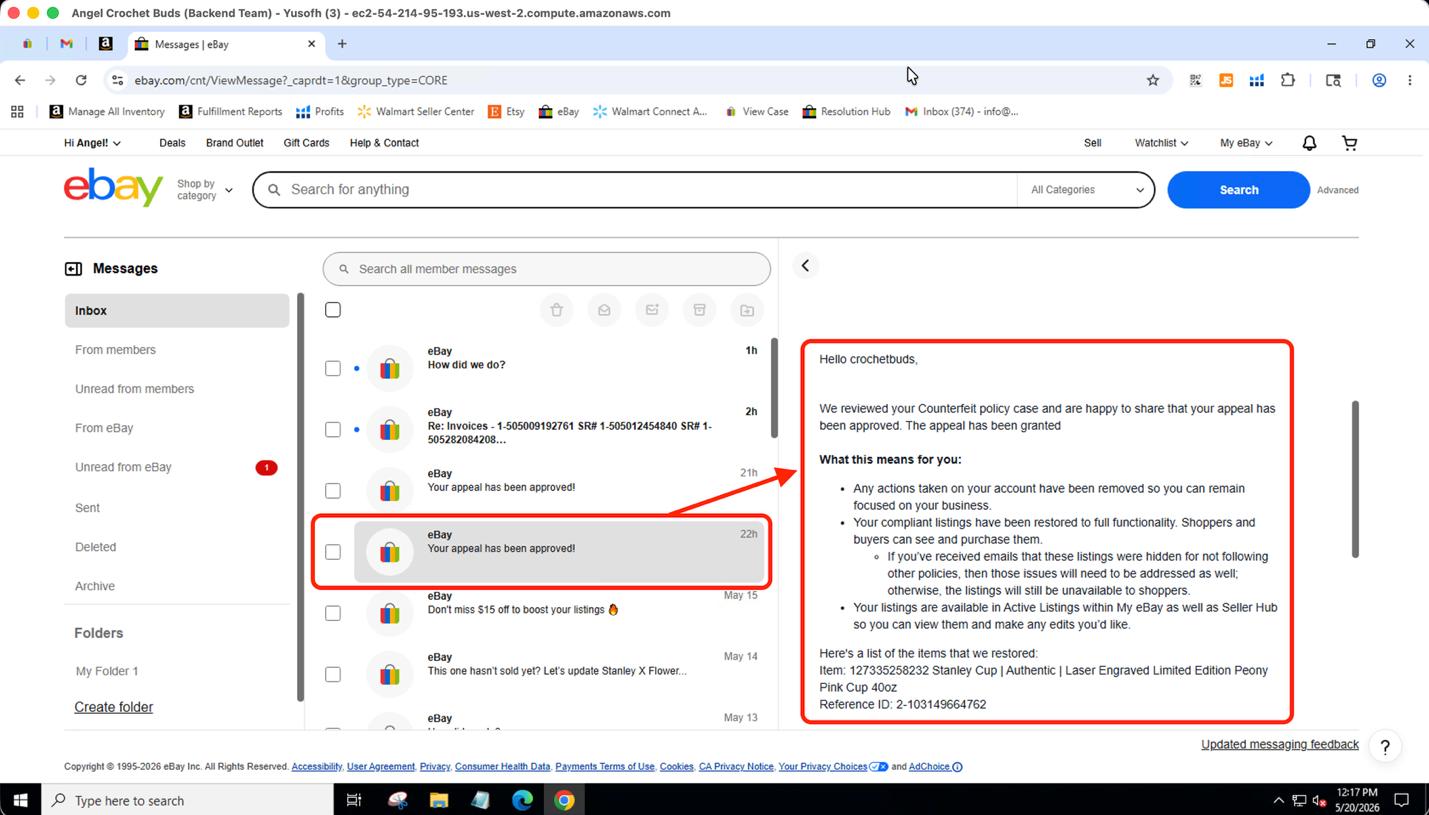Click the message content pane scrollbar
The width and height of the screenshot is (1429, 815).
(1355, 479)
